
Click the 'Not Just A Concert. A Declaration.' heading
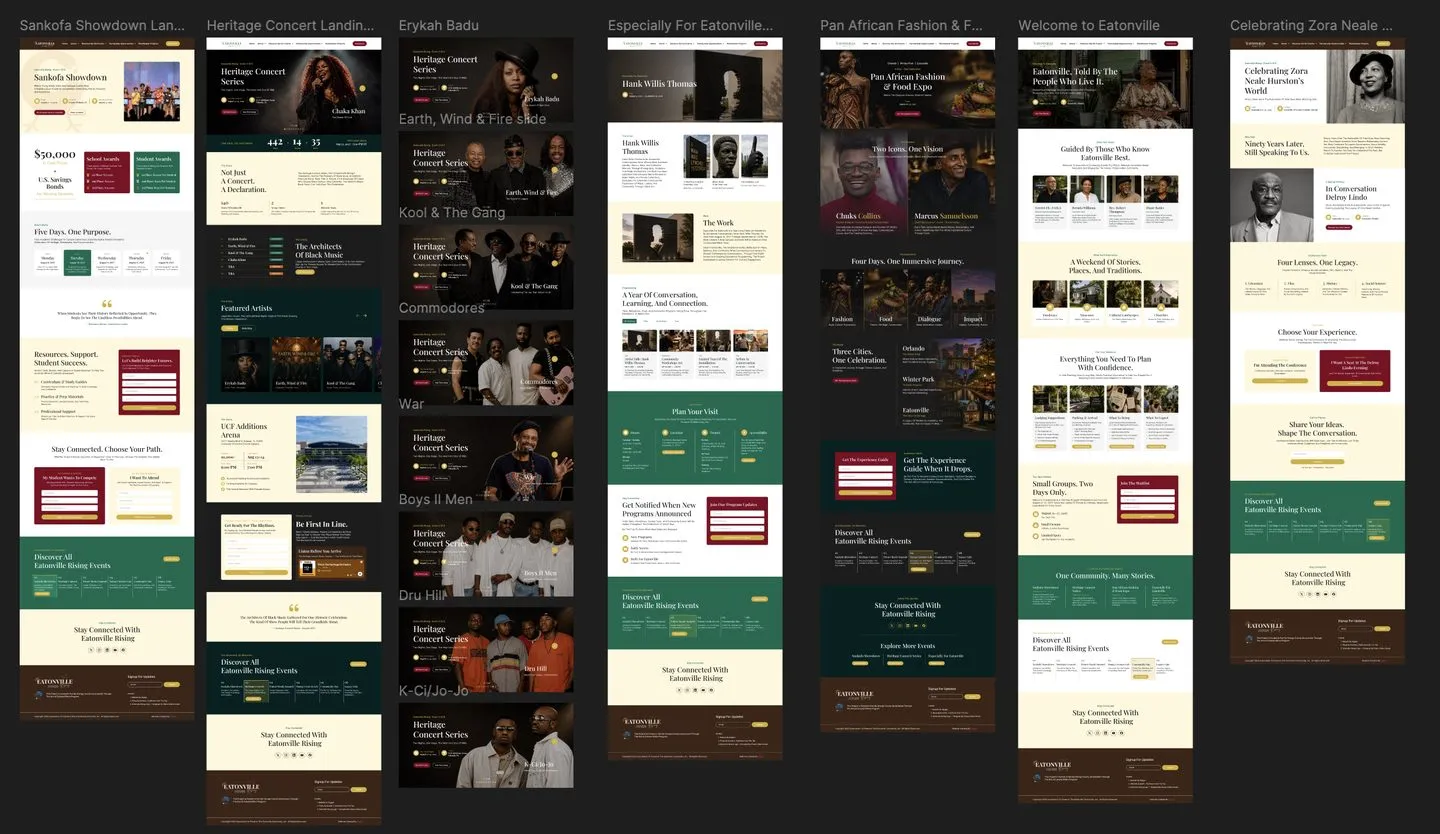(244, 181)
